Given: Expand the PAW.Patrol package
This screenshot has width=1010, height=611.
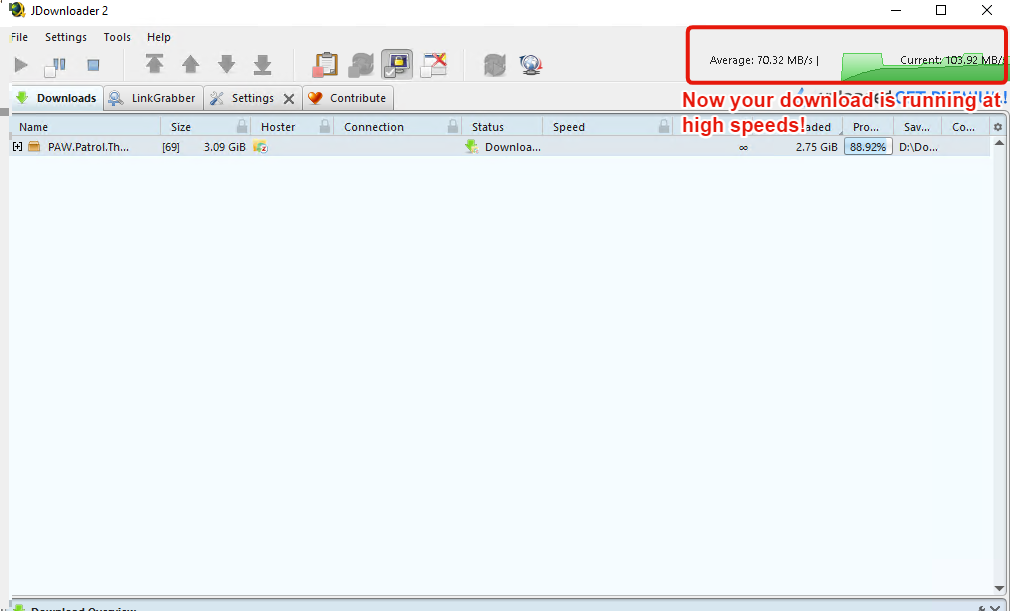Looking at the screenshot, I should pyautogui.click(x=17, y=147).
